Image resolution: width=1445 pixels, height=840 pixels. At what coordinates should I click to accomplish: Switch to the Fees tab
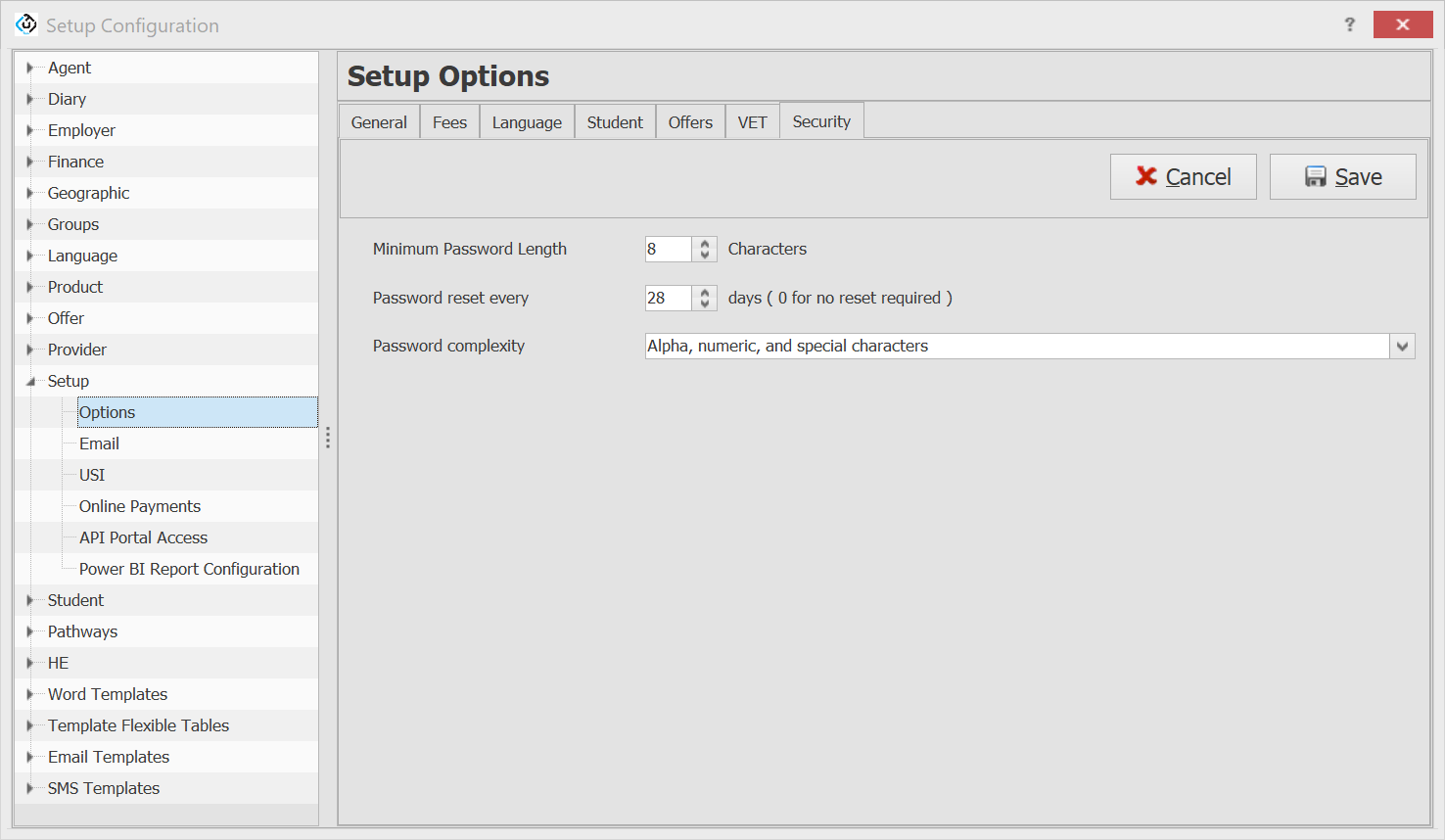coord(449,122)
